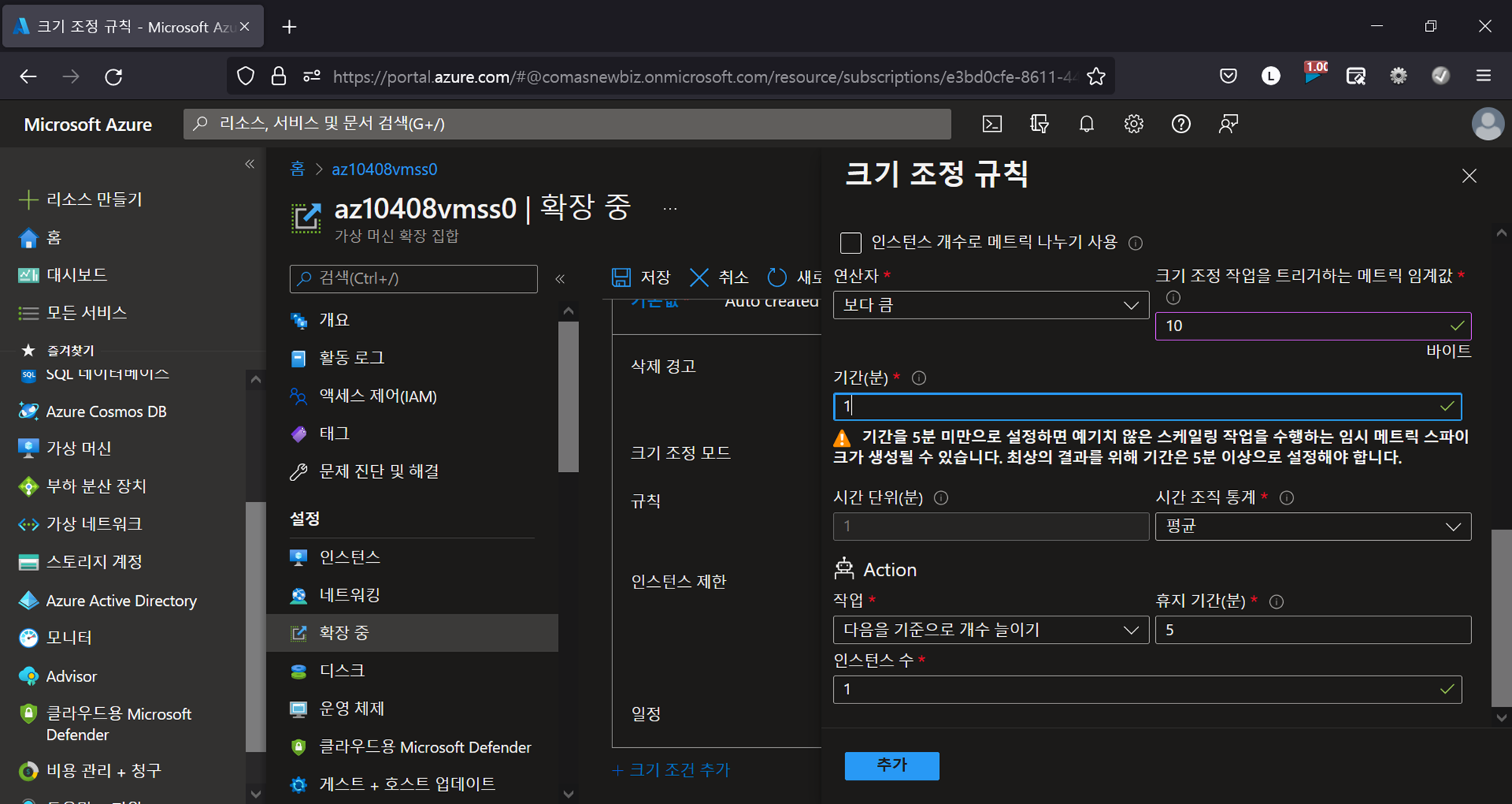Screen dimensions: 1512x804
Task: Select 활동 로그 in resource menu
Action: pyautogui.click(x=338, y=358)
